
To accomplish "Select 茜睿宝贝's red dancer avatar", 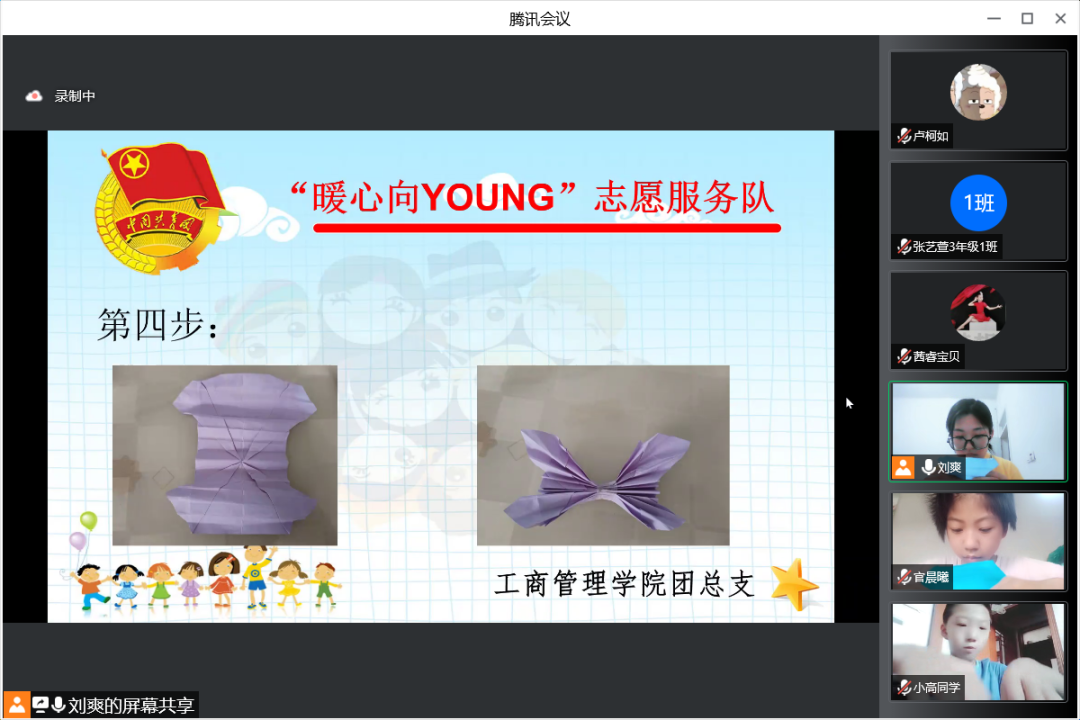I will (x=978, y=312).
